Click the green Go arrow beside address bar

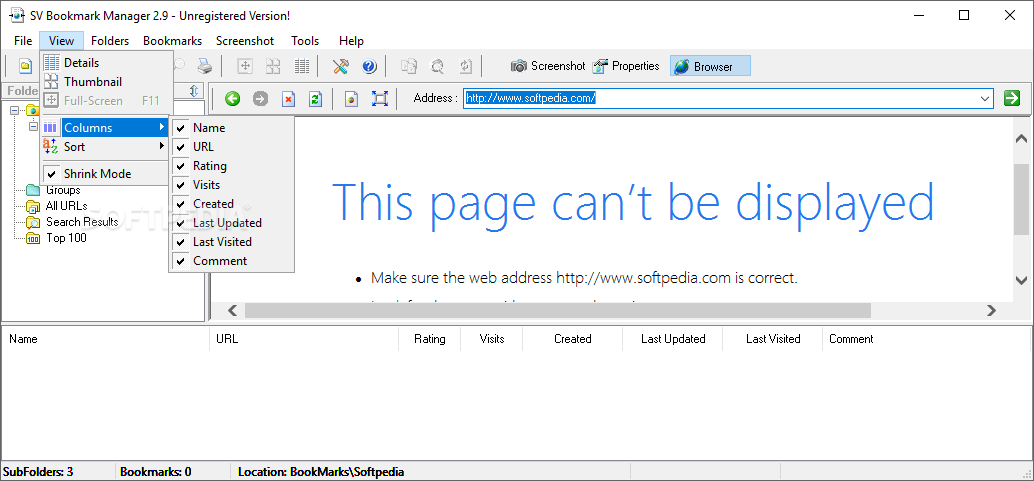point(1012,98)
